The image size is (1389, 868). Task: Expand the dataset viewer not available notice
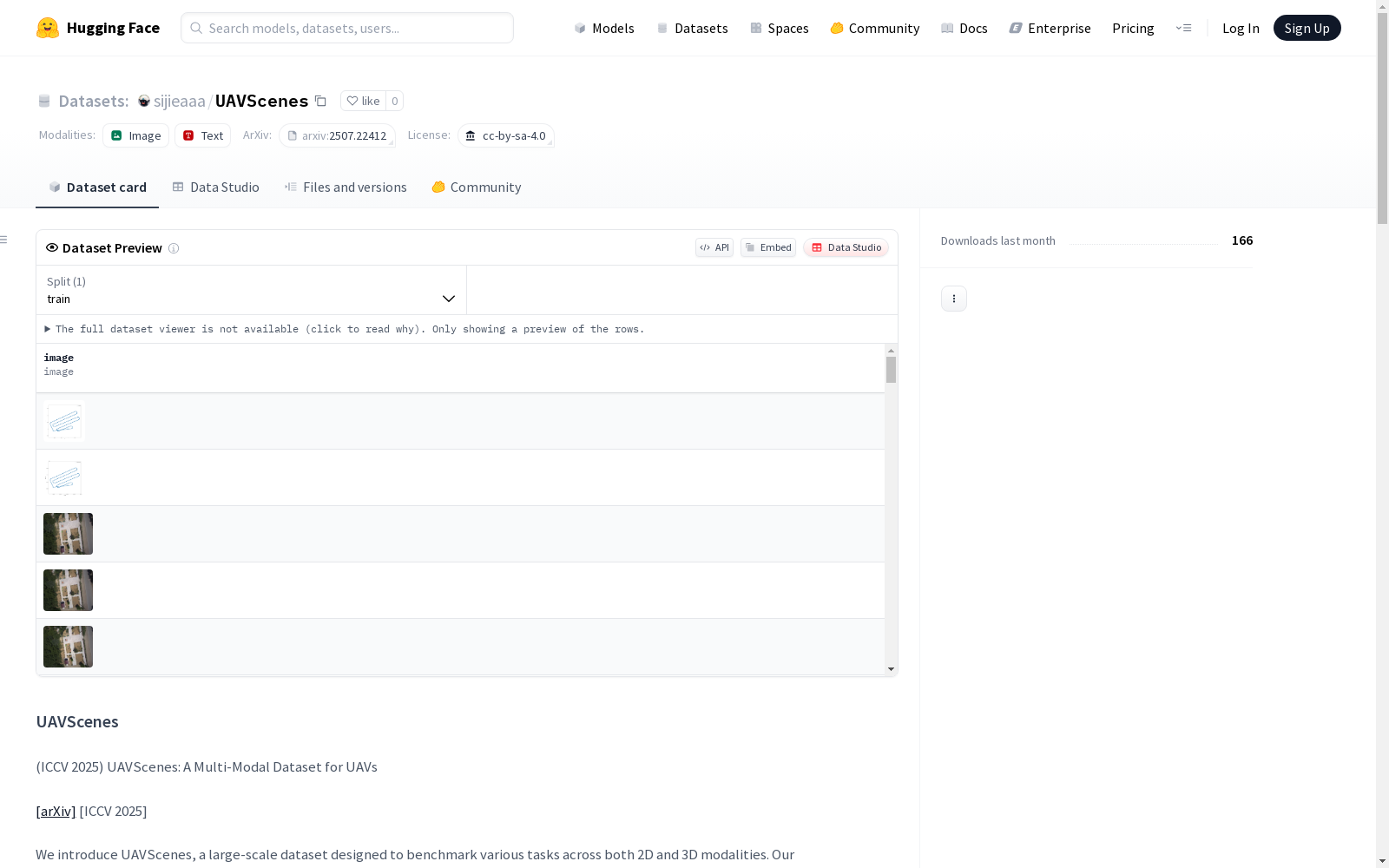tap(345, 329)
